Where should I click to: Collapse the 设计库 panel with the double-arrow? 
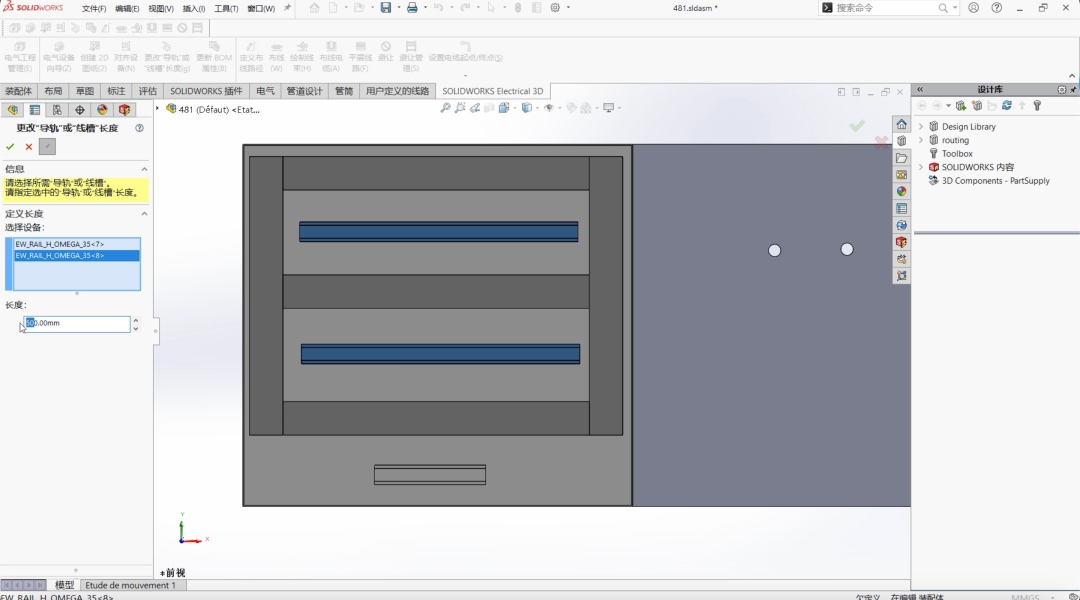click(x=919, y=89)
